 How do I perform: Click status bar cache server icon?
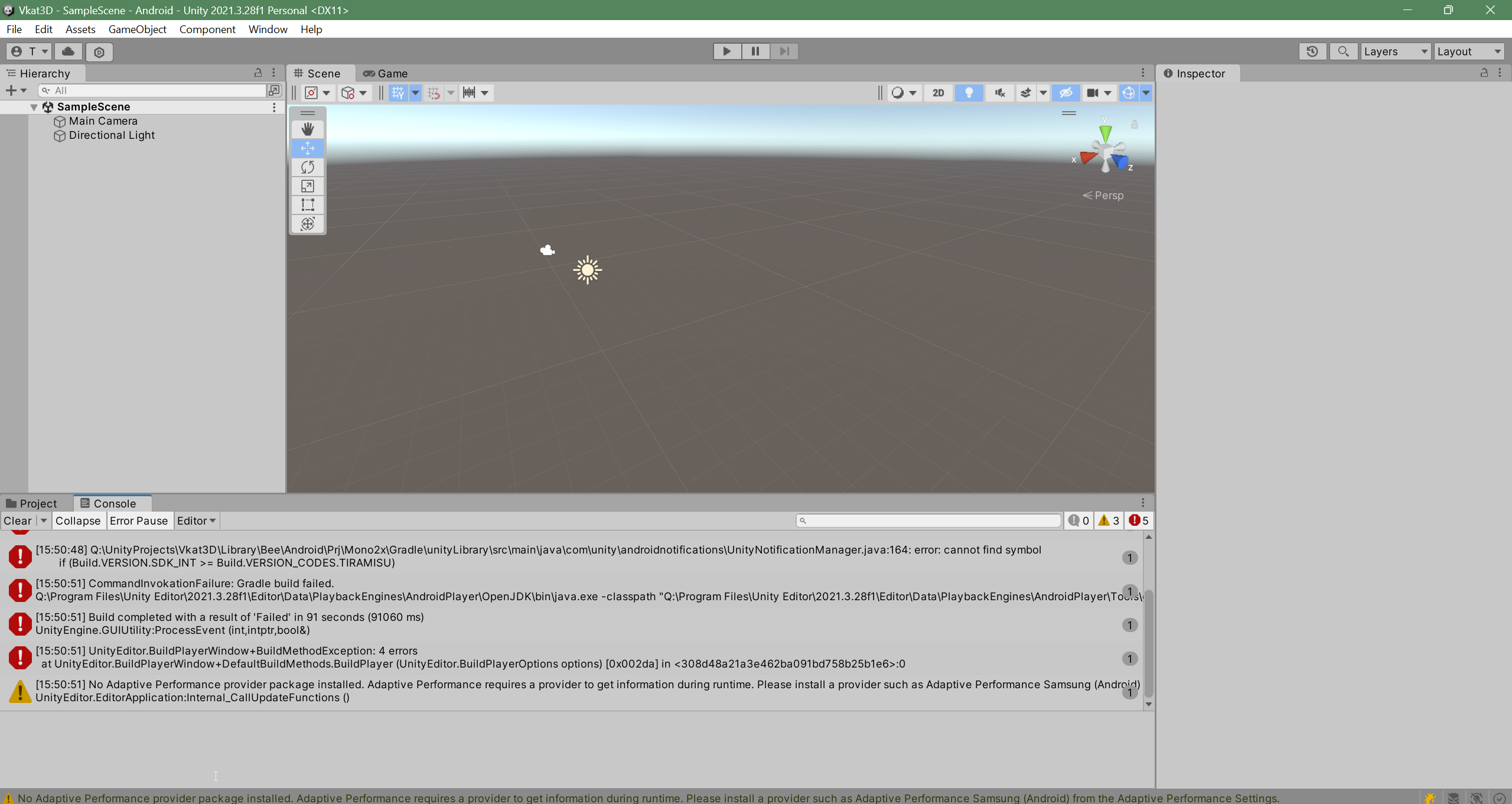1454,798
